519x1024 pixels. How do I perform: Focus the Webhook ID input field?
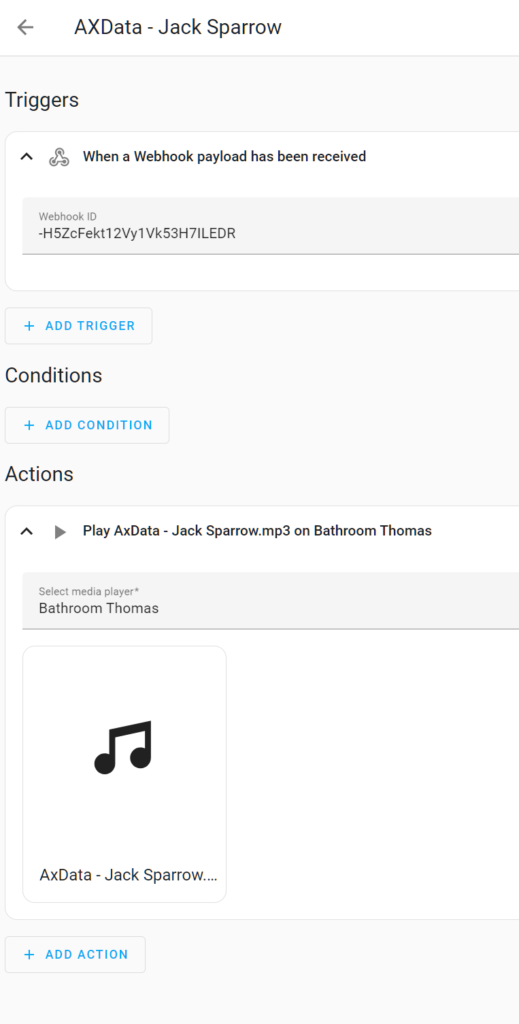click(x=270, y=226)
